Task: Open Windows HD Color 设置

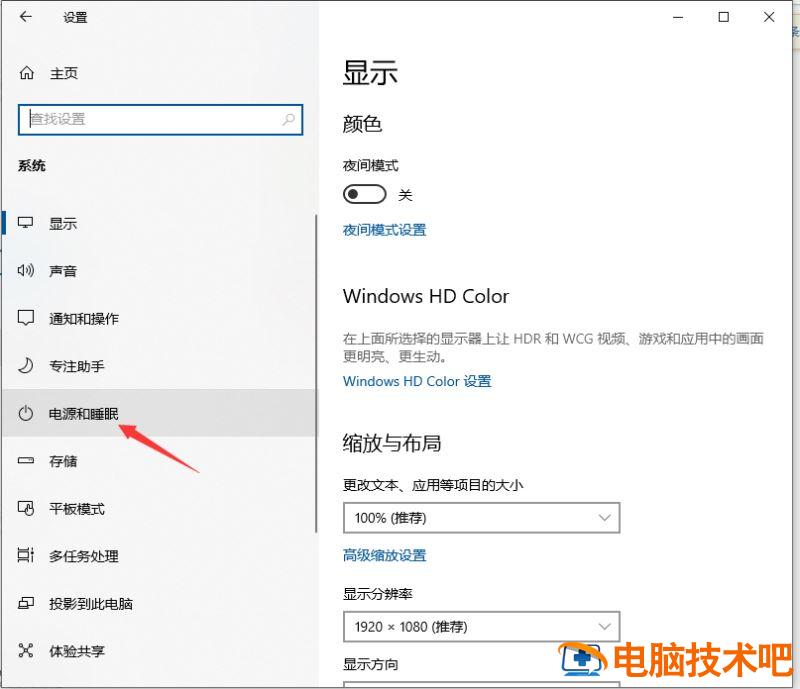Action: click(x=417, y=381)
